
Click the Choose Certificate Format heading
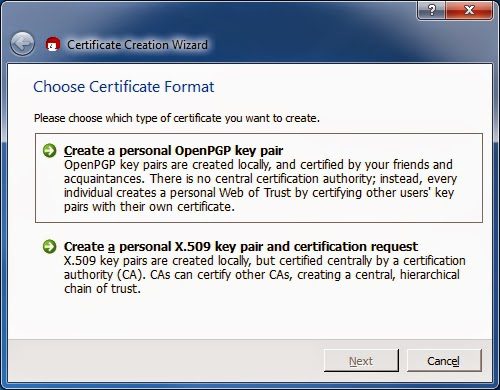pyautogui.click(x=124, y=87)
